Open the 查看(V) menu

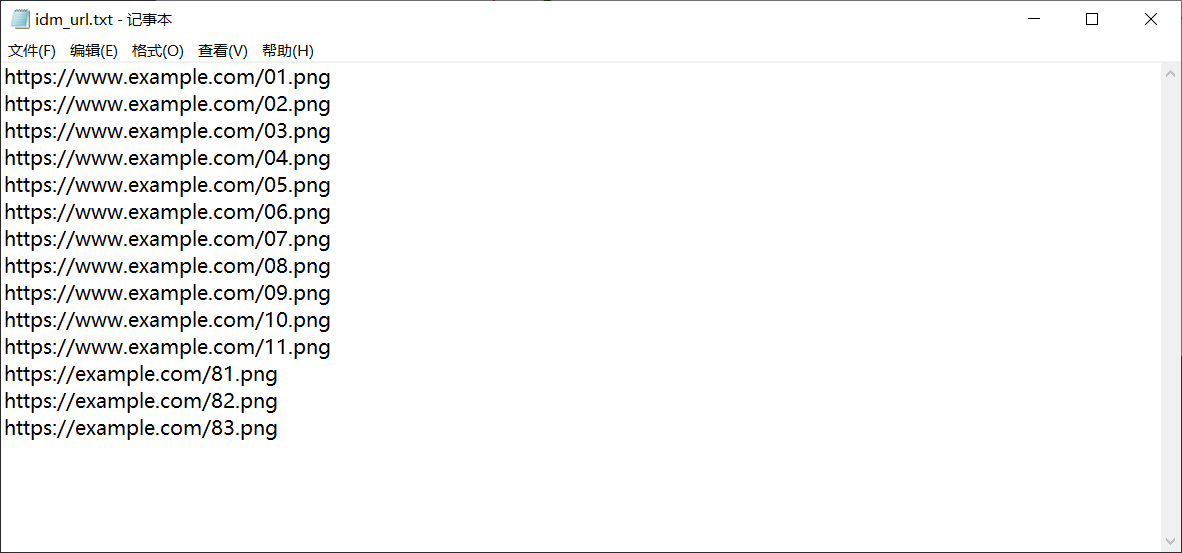click(223, 51)
